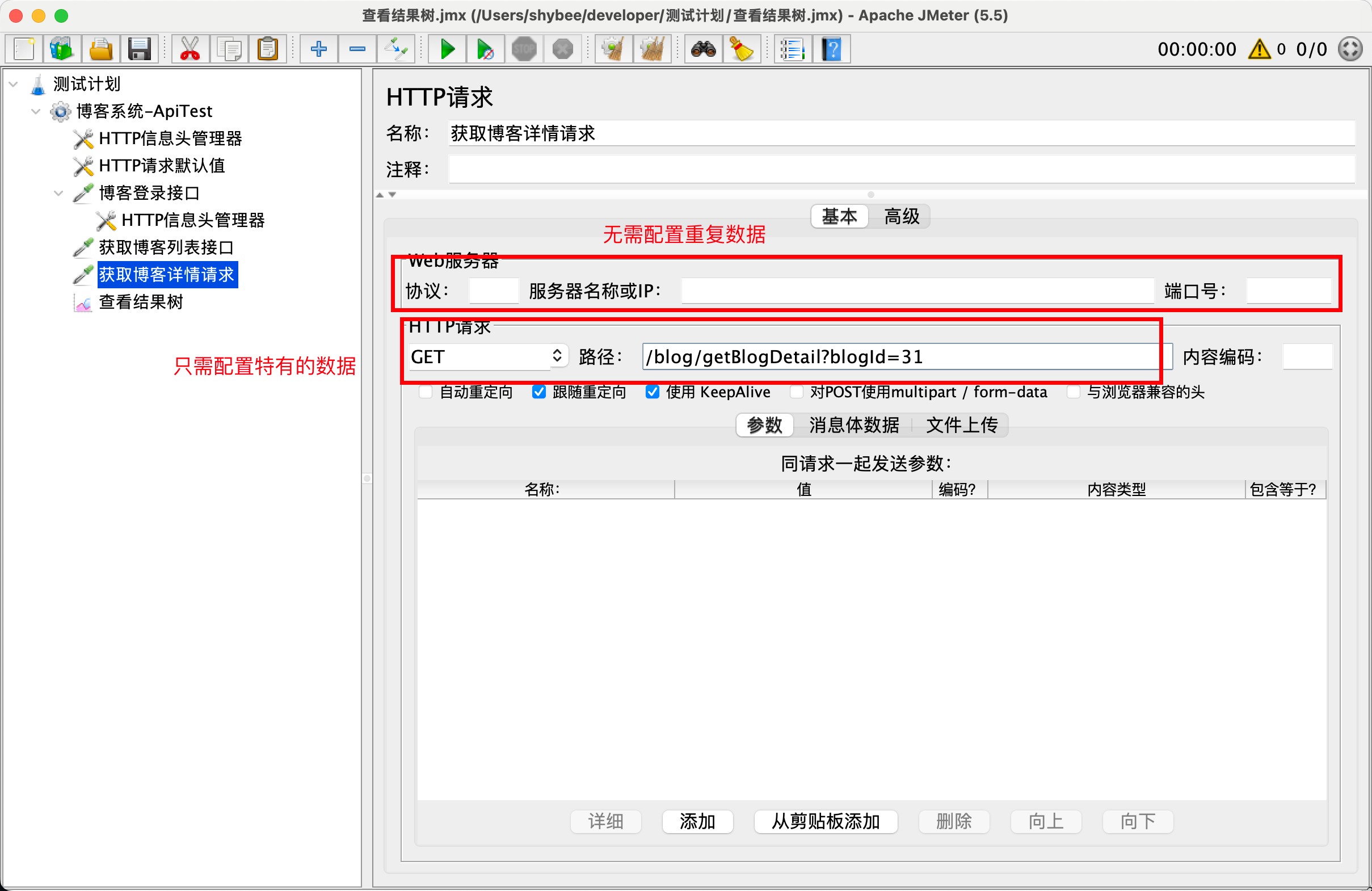
Task: Collapse the 博客登录接口 node
Action: click(x=58, y=193)
